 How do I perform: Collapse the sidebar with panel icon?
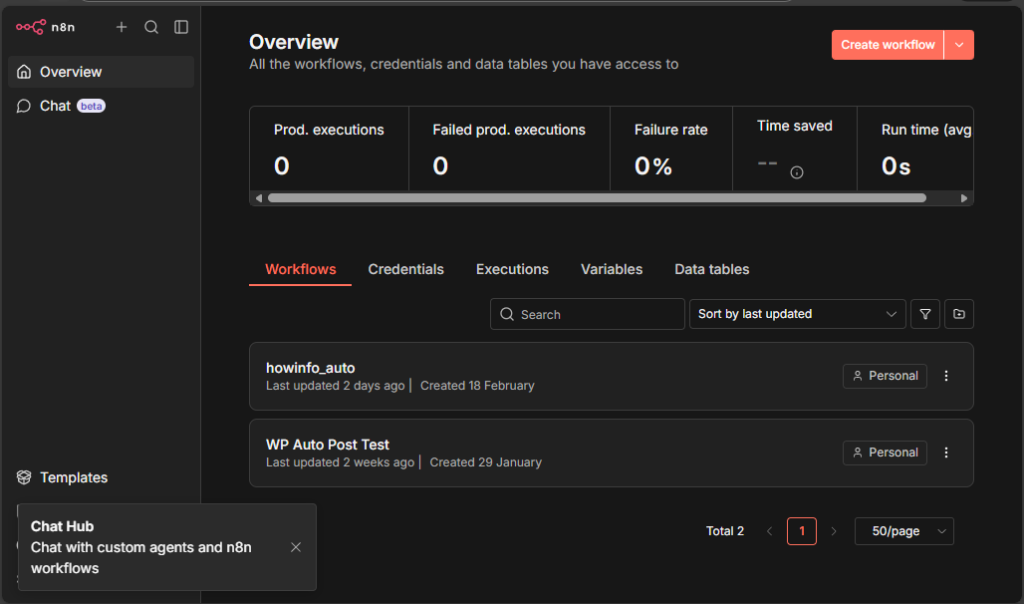pos(181,27)
